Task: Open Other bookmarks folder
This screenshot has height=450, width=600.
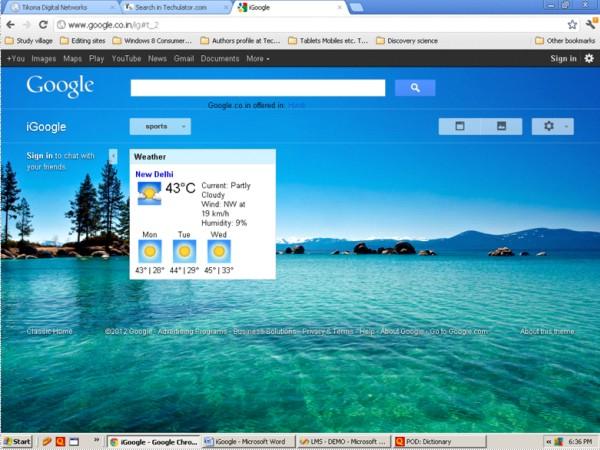Action: [565, 41]
